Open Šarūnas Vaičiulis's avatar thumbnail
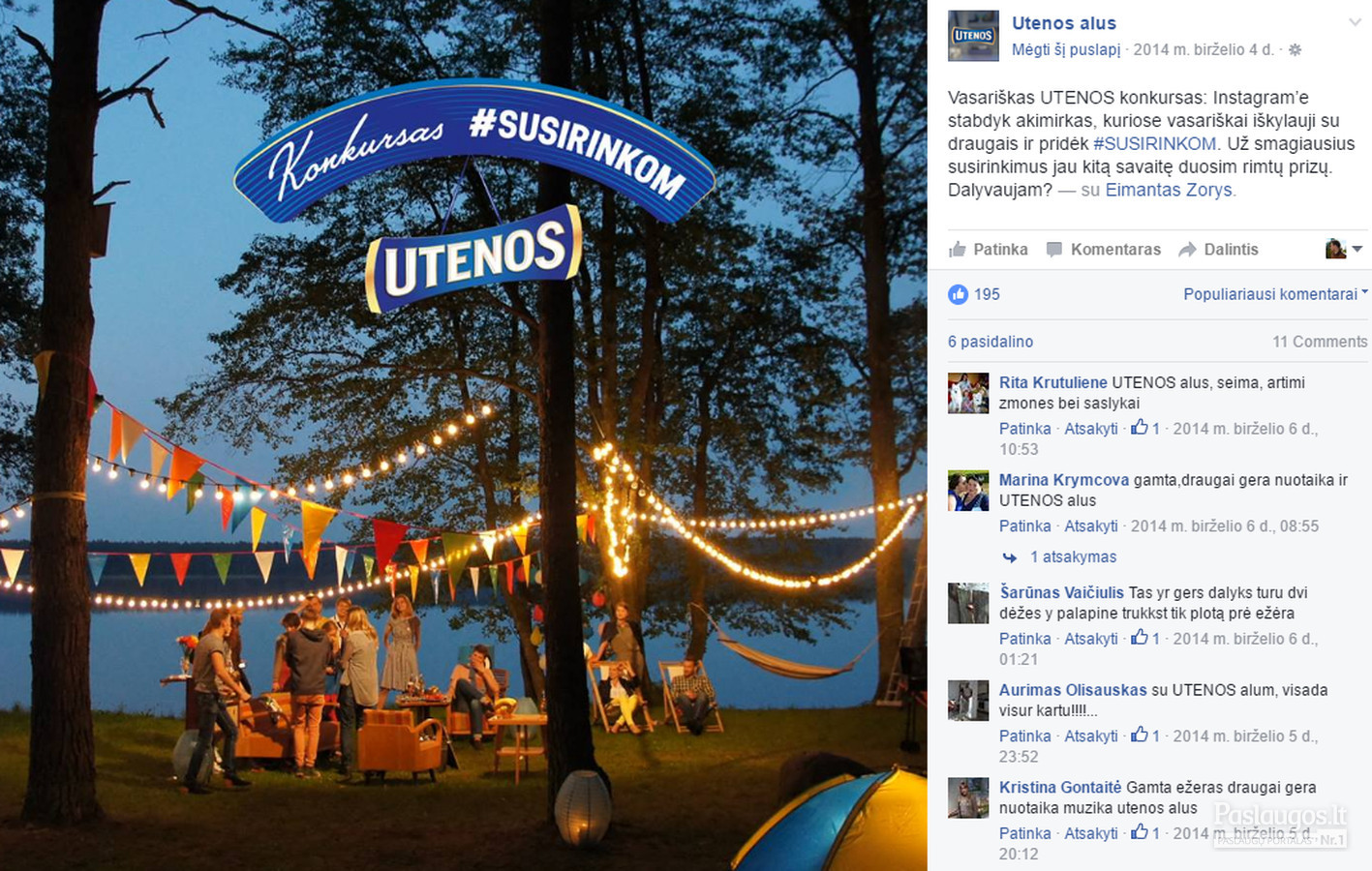 click(x=968, y=603)
